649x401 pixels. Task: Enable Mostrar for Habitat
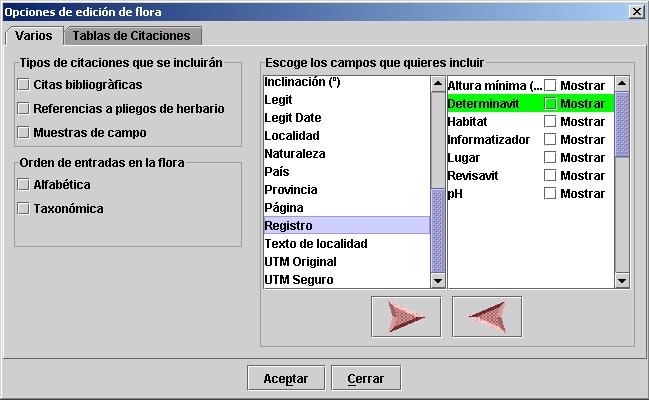click(x=550, y=121)
